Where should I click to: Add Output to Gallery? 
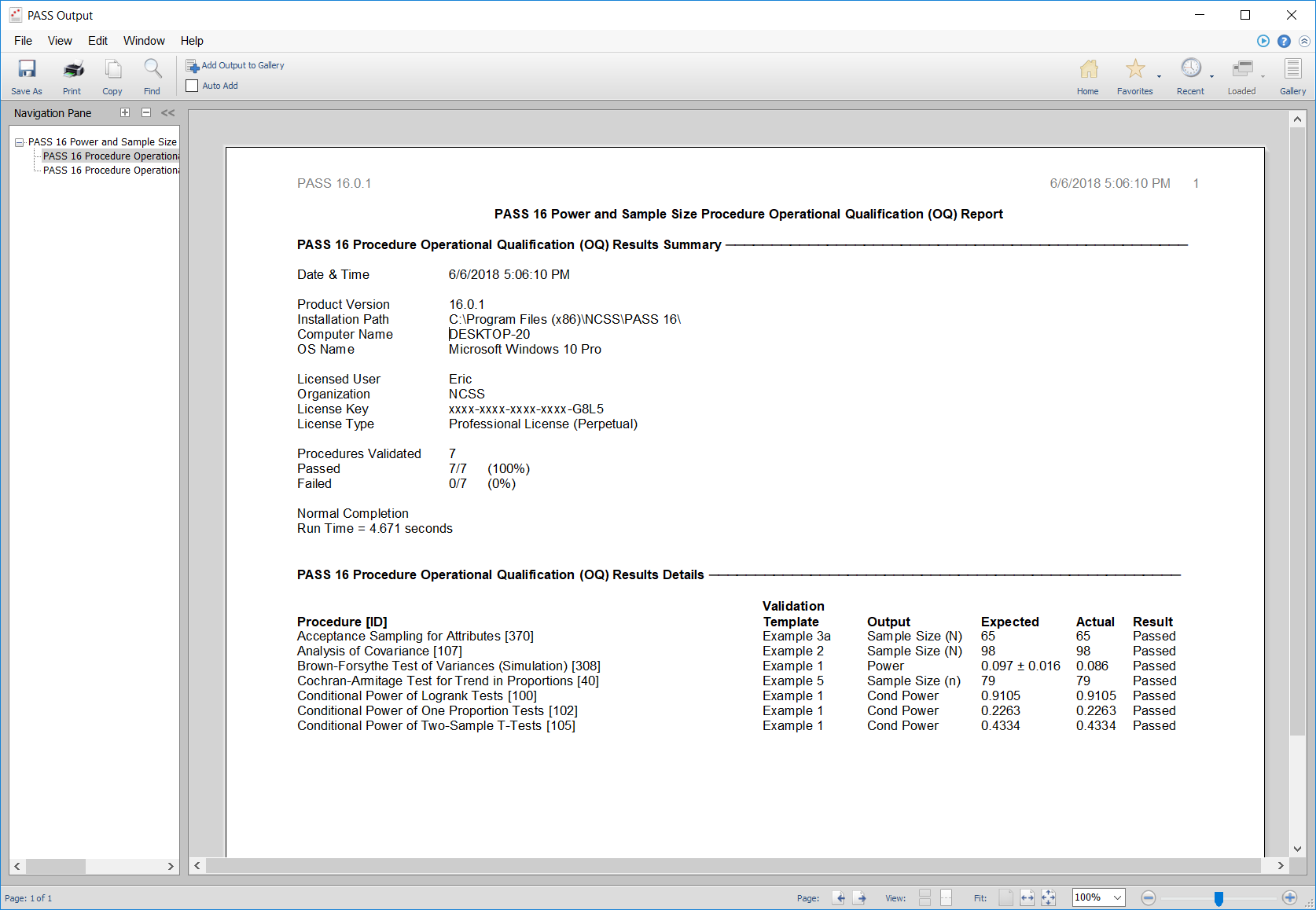point(235,66)
